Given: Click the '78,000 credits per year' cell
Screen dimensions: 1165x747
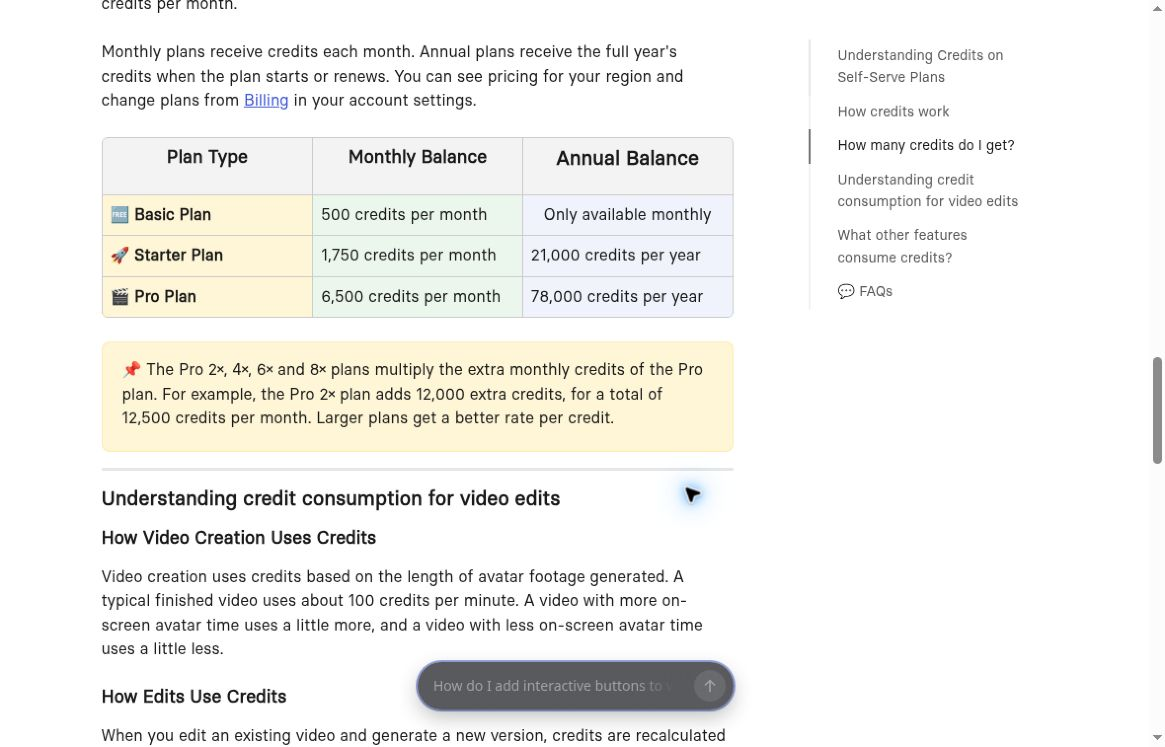Looking at the screenshot, I should tap(628, 297).
